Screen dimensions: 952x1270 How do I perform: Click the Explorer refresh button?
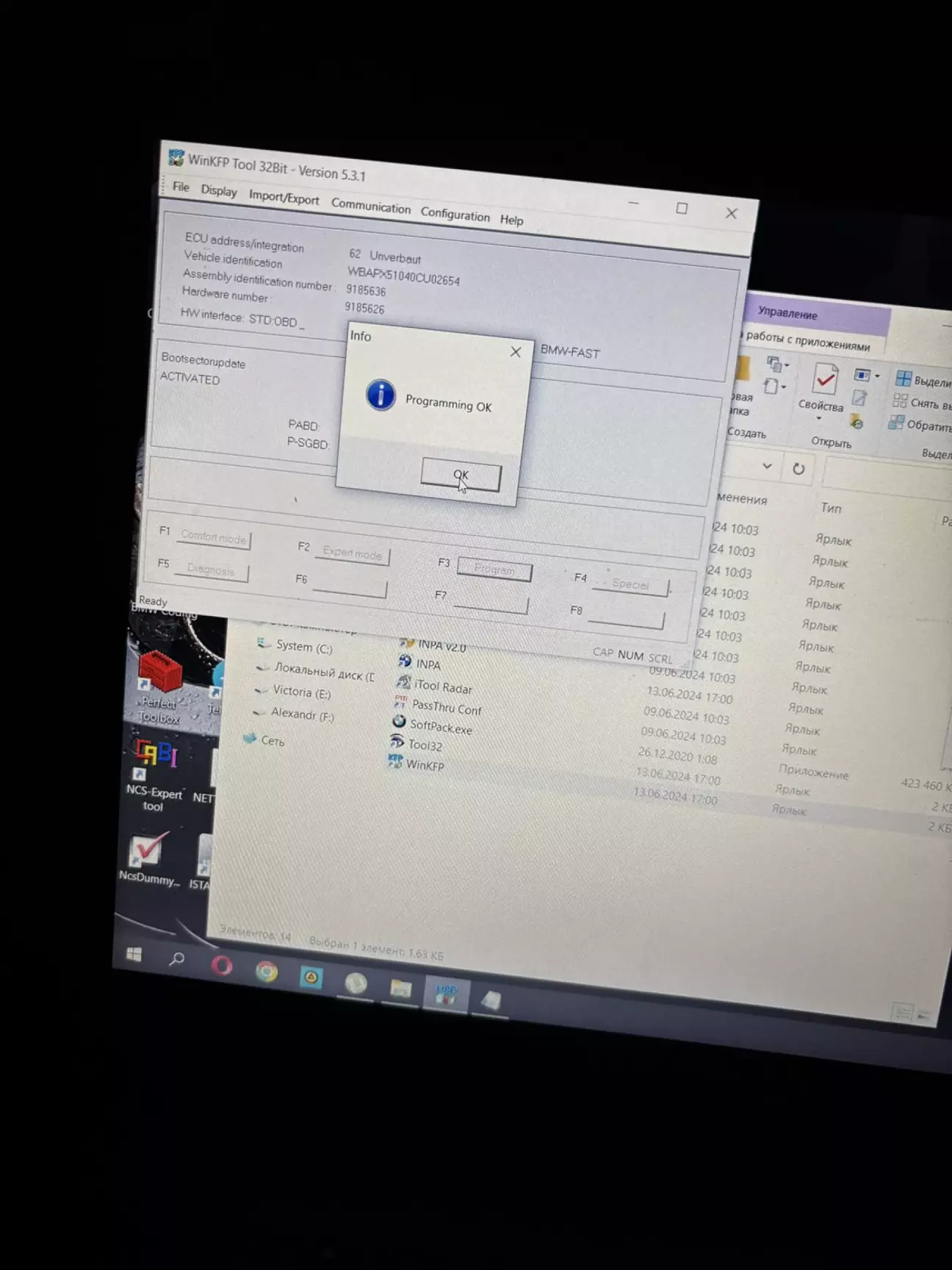click(x=798, y=469)
